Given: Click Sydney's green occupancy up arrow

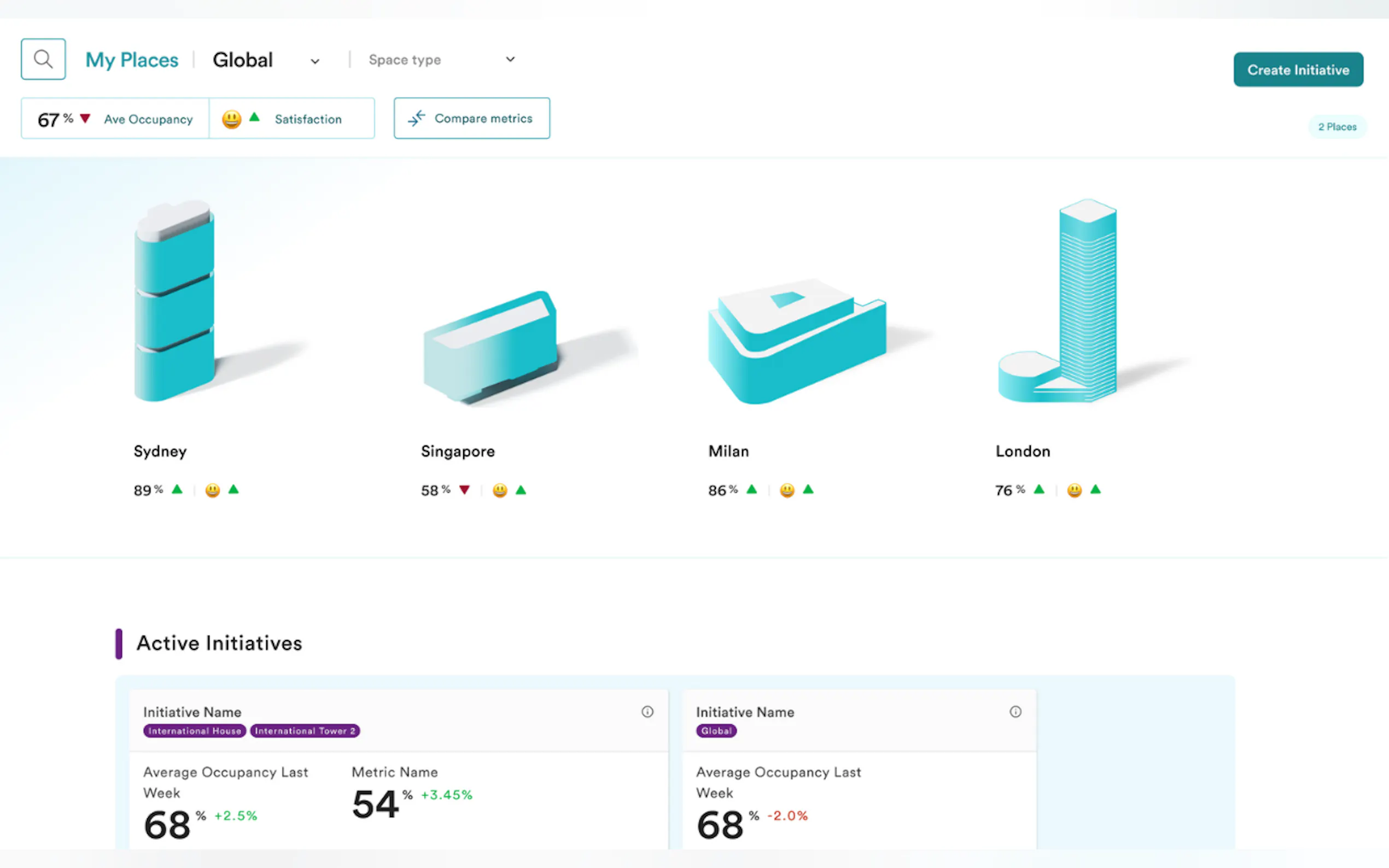Looking at the screenshot, I should point(177,489).
